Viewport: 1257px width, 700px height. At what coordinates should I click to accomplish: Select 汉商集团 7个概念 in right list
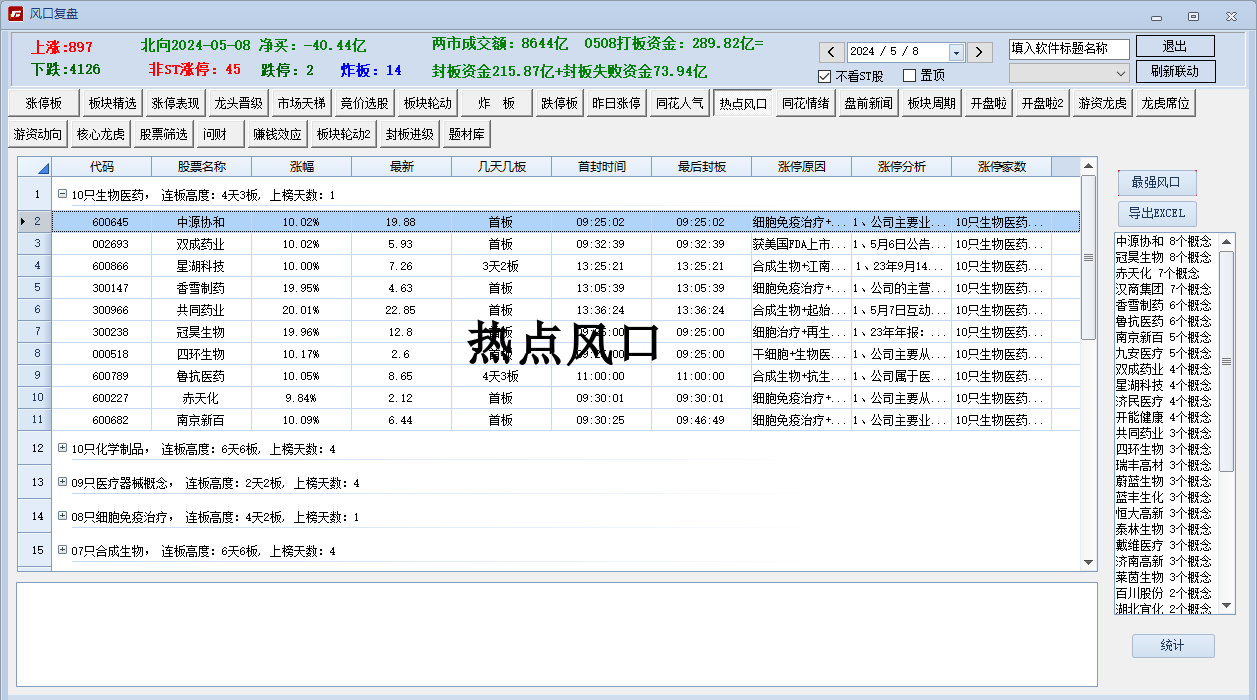(1164, 289)
